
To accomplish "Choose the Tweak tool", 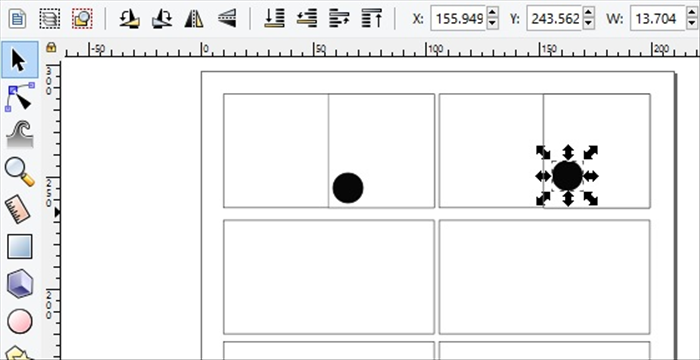I will (20, 134).
